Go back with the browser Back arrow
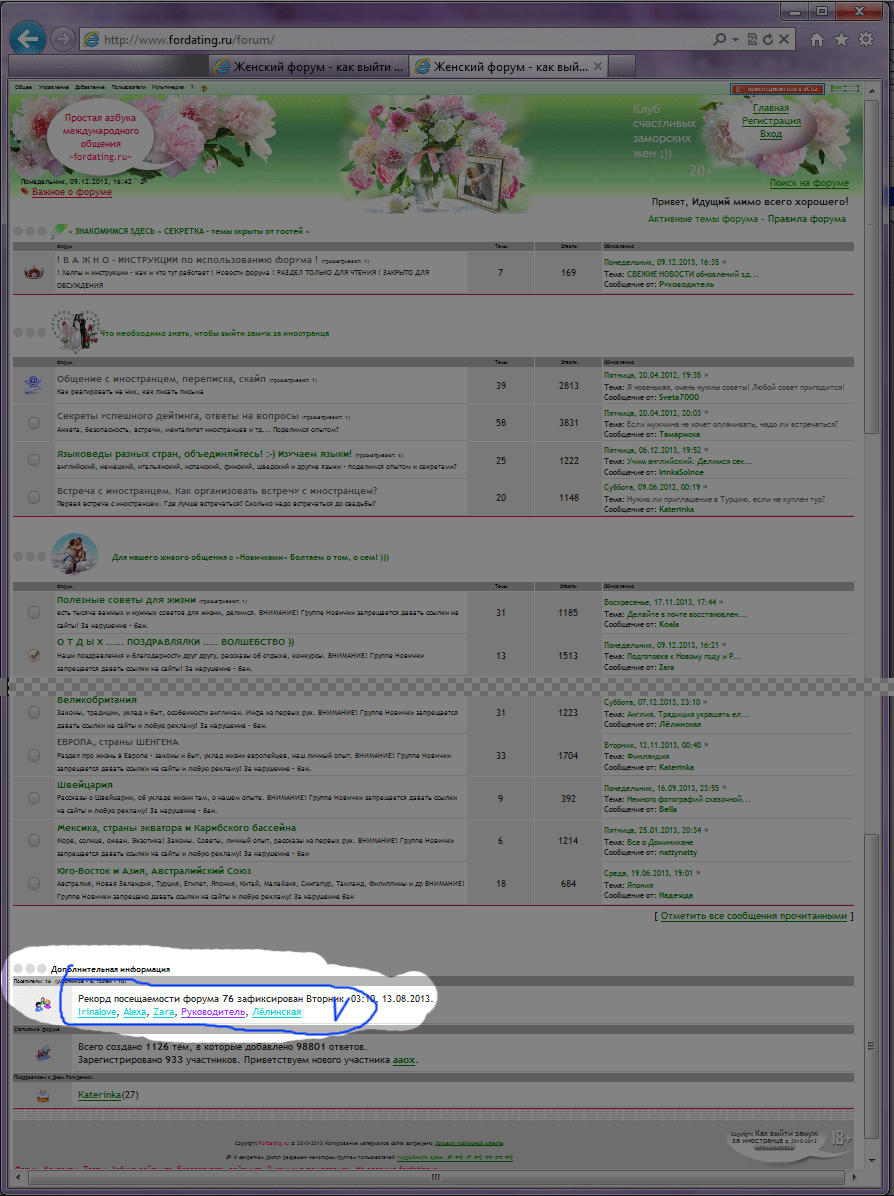Viewport: 894px width, 1196px height. click(27, 39)
